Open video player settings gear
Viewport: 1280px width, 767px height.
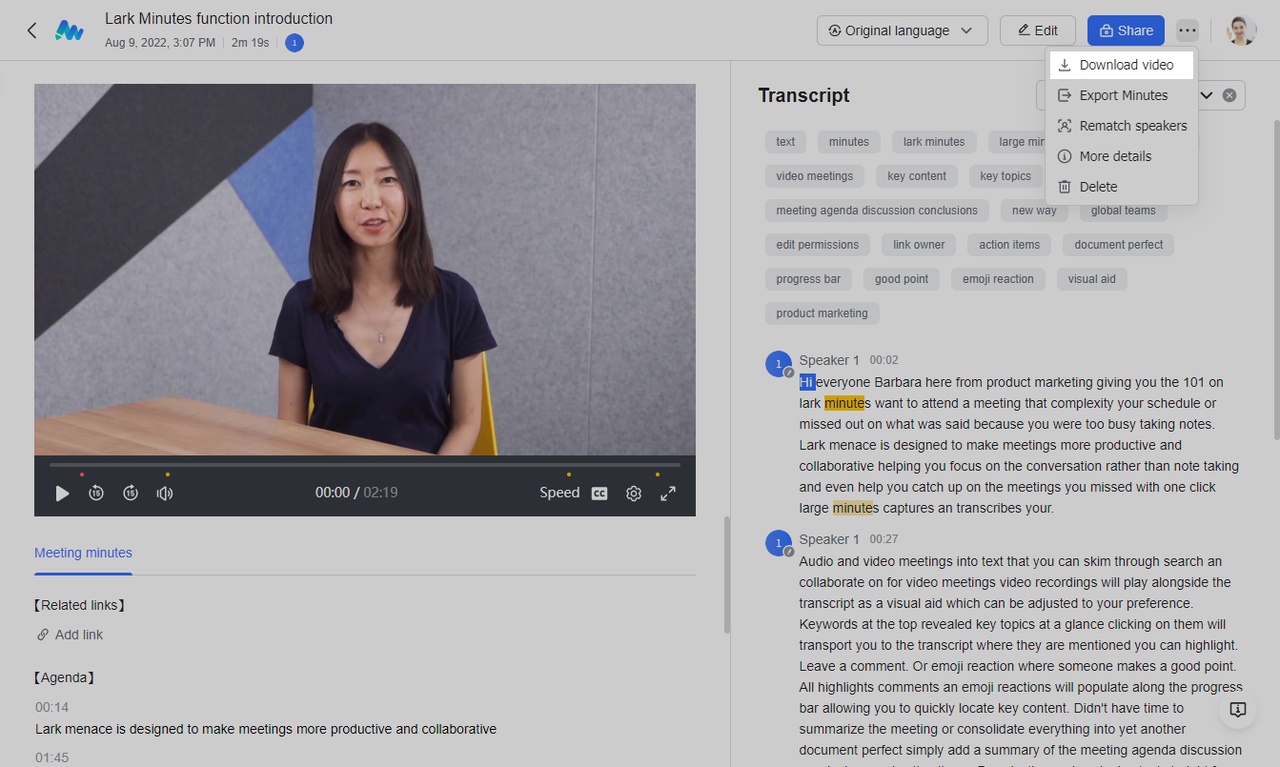[633, 493]
